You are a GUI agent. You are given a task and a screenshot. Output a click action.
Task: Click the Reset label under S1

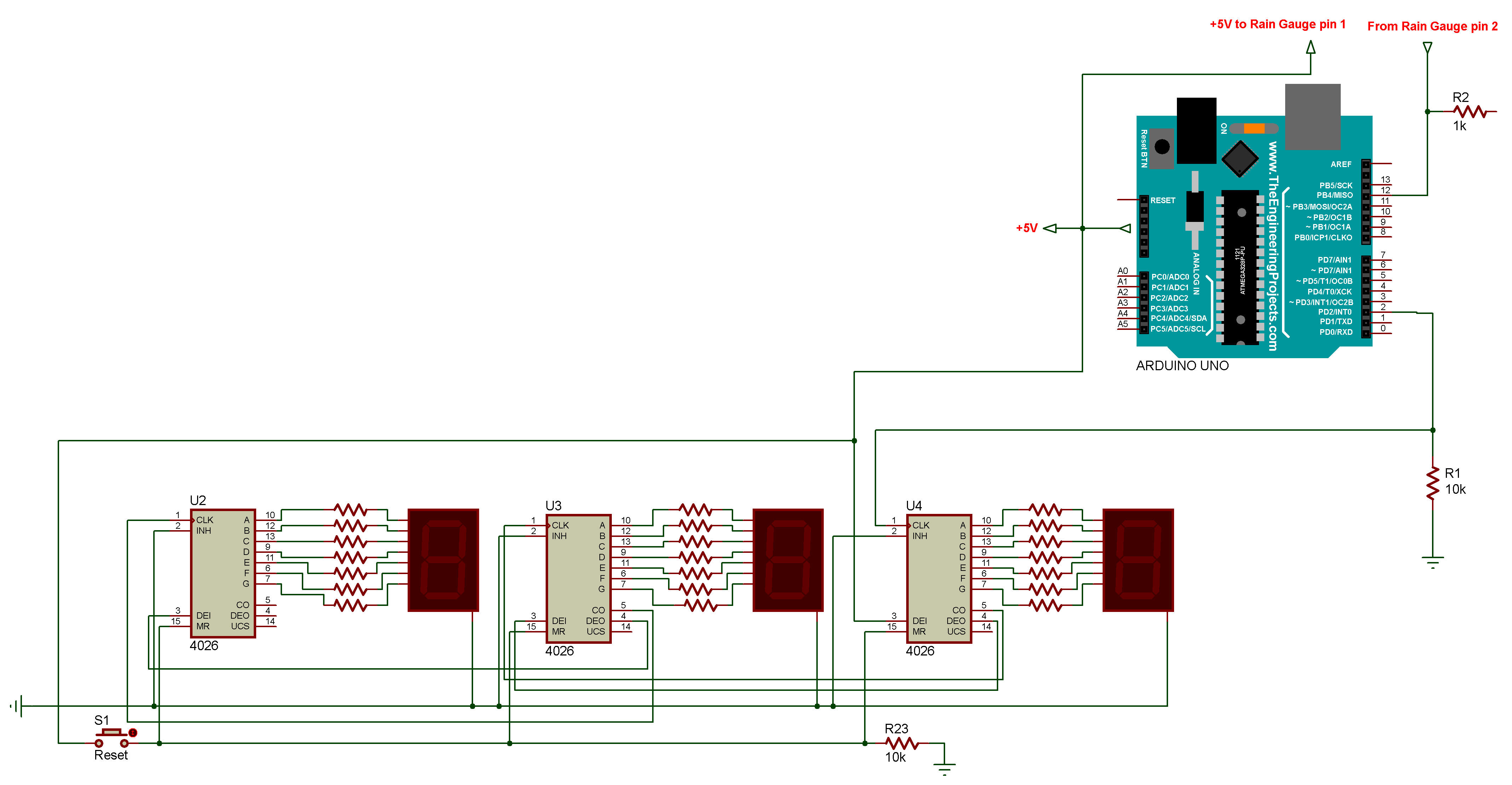pos(111,755)
